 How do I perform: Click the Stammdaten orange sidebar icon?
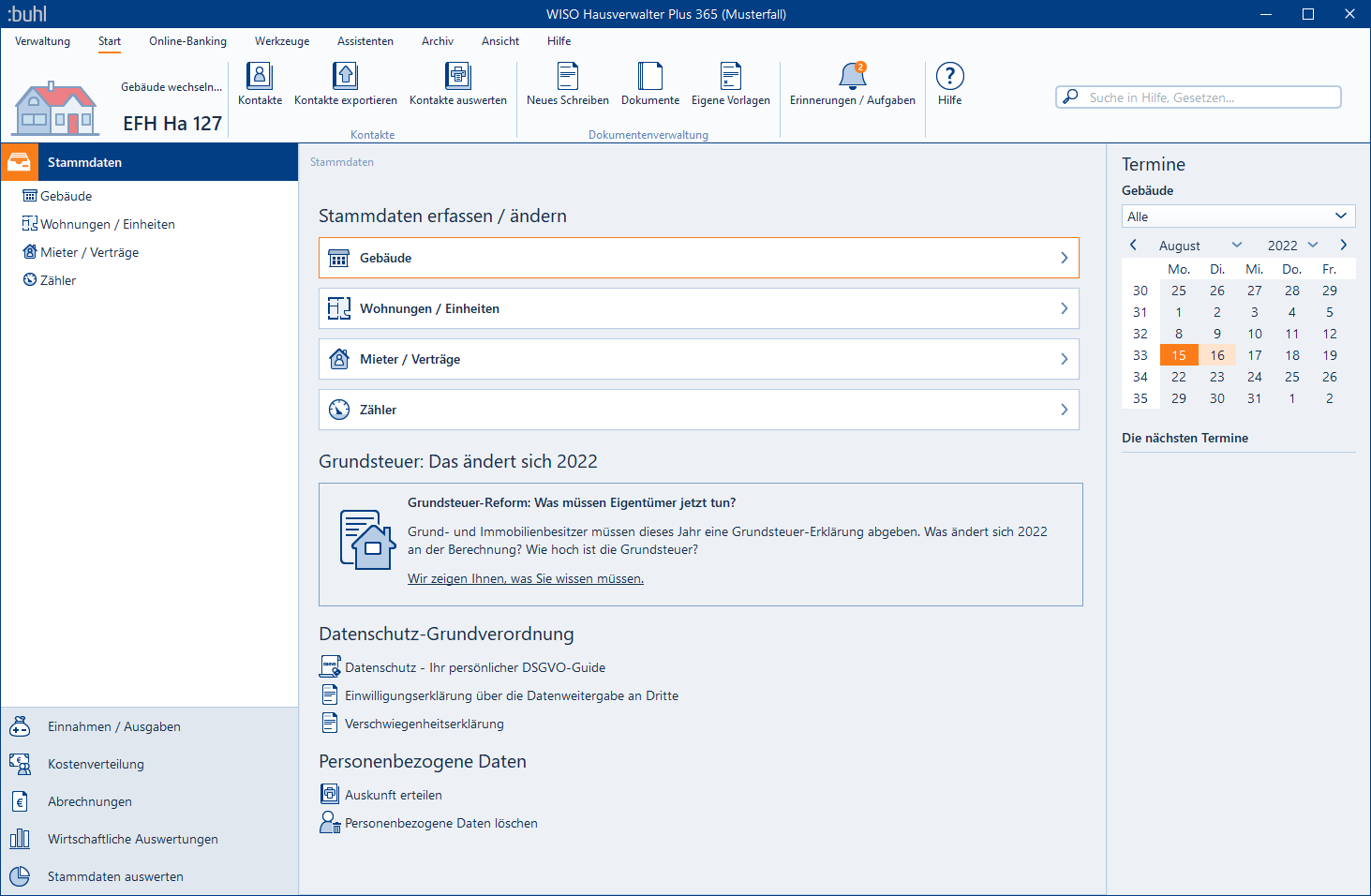[20, 162]
